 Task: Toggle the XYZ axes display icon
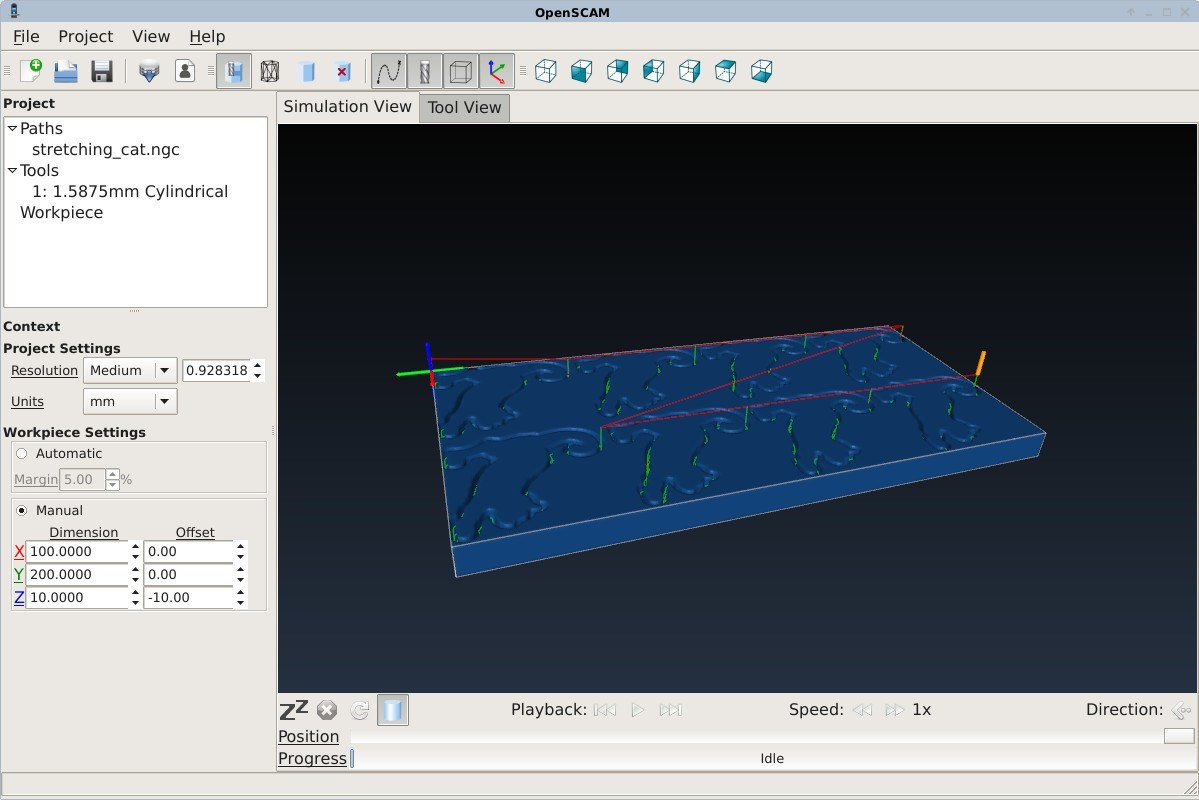click(497, 72)
